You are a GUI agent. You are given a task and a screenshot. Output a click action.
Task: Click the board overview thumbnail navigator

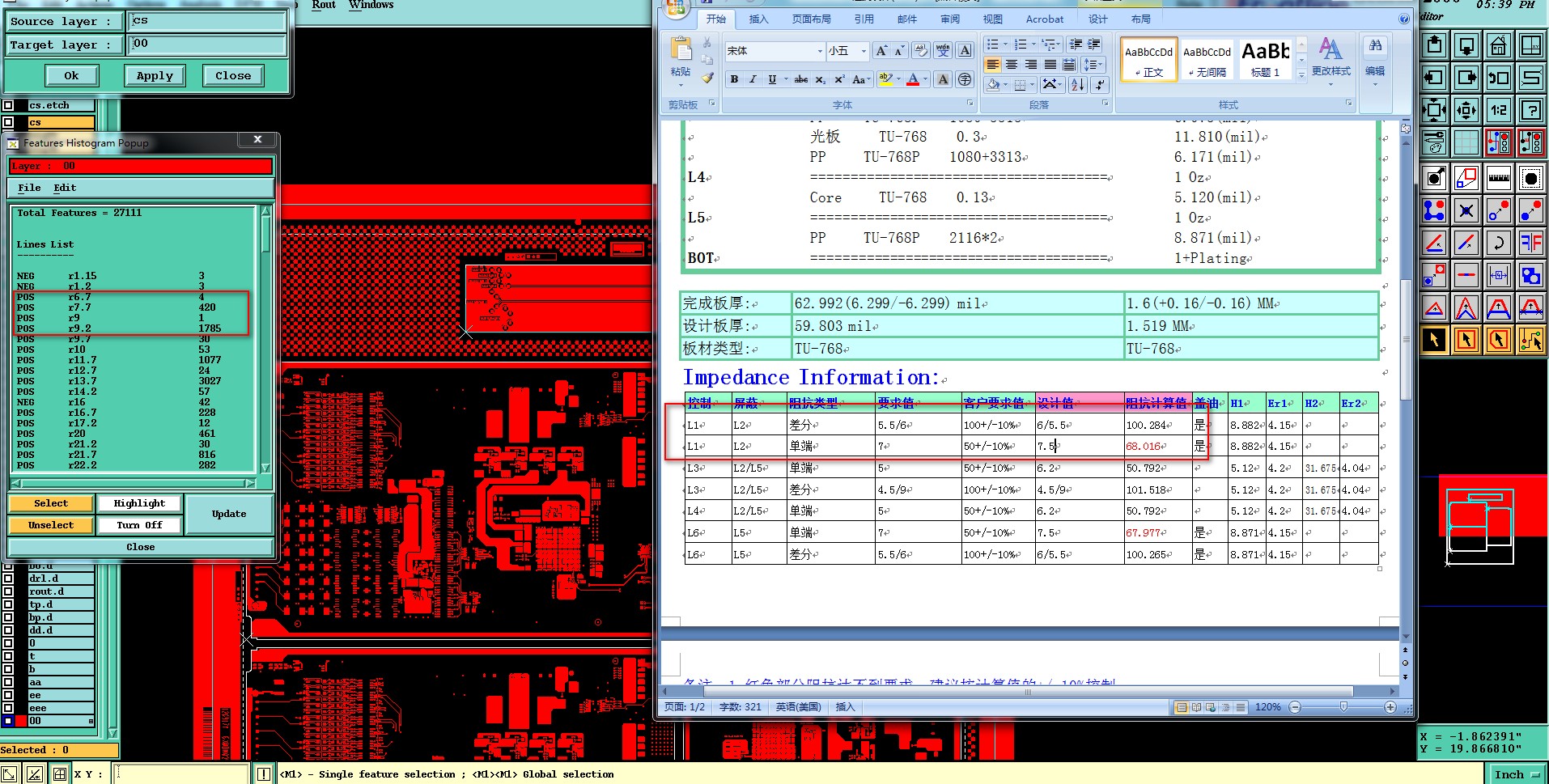(1481, 527)
